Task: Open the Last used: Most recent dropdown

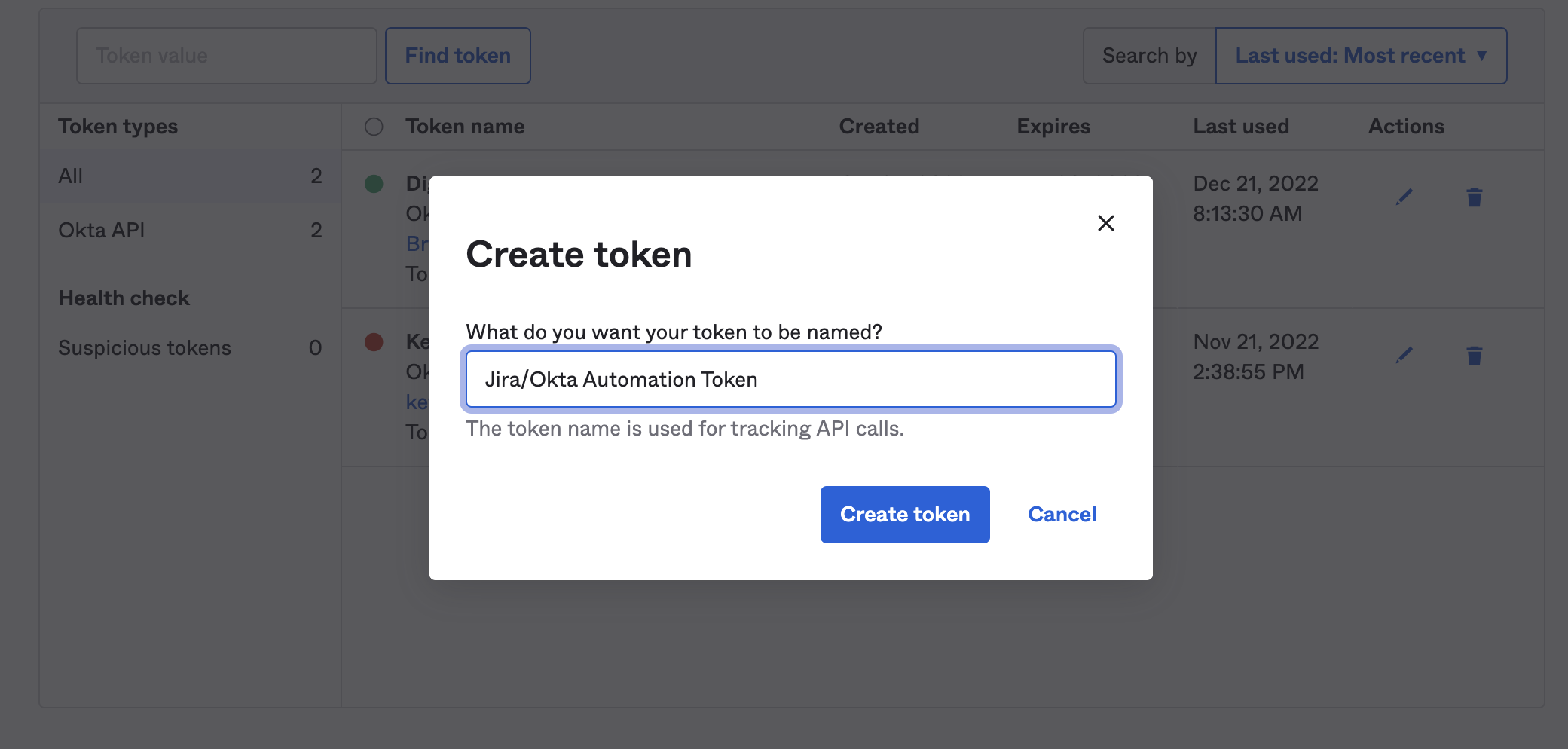Action: (1360, 56)
